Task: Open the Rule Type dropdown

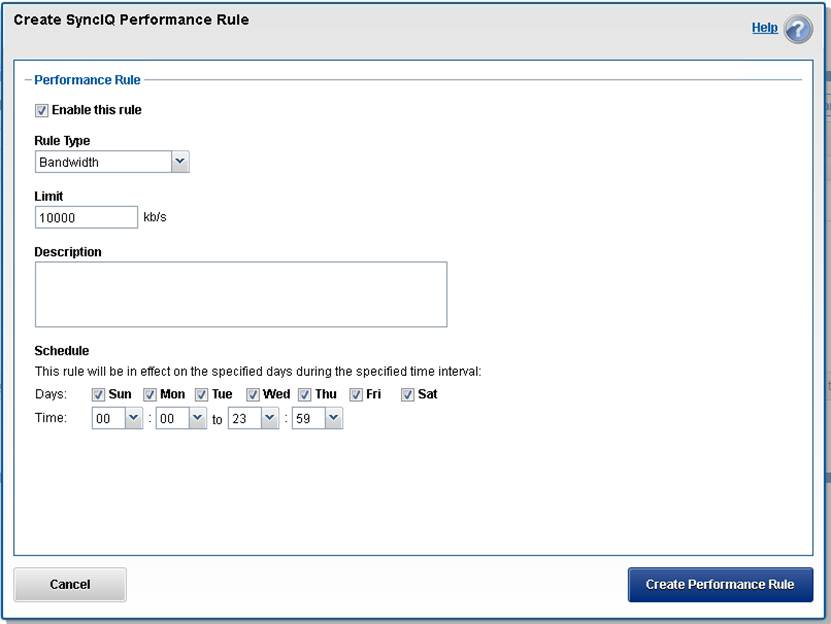Action: [111, 162]
